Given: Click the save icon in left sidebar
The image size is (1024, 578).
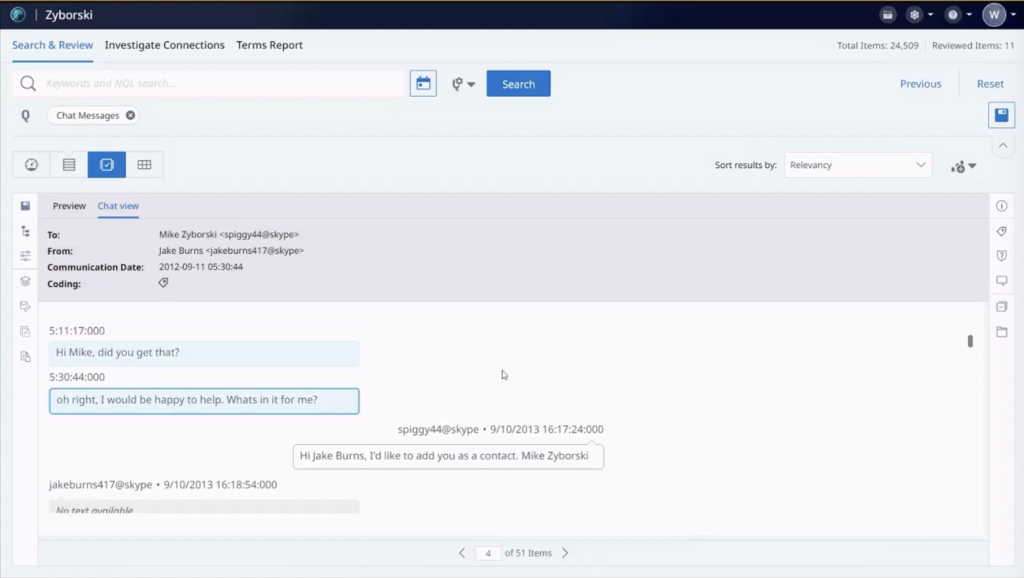Looking at the screenshot, I should (25, 206).
